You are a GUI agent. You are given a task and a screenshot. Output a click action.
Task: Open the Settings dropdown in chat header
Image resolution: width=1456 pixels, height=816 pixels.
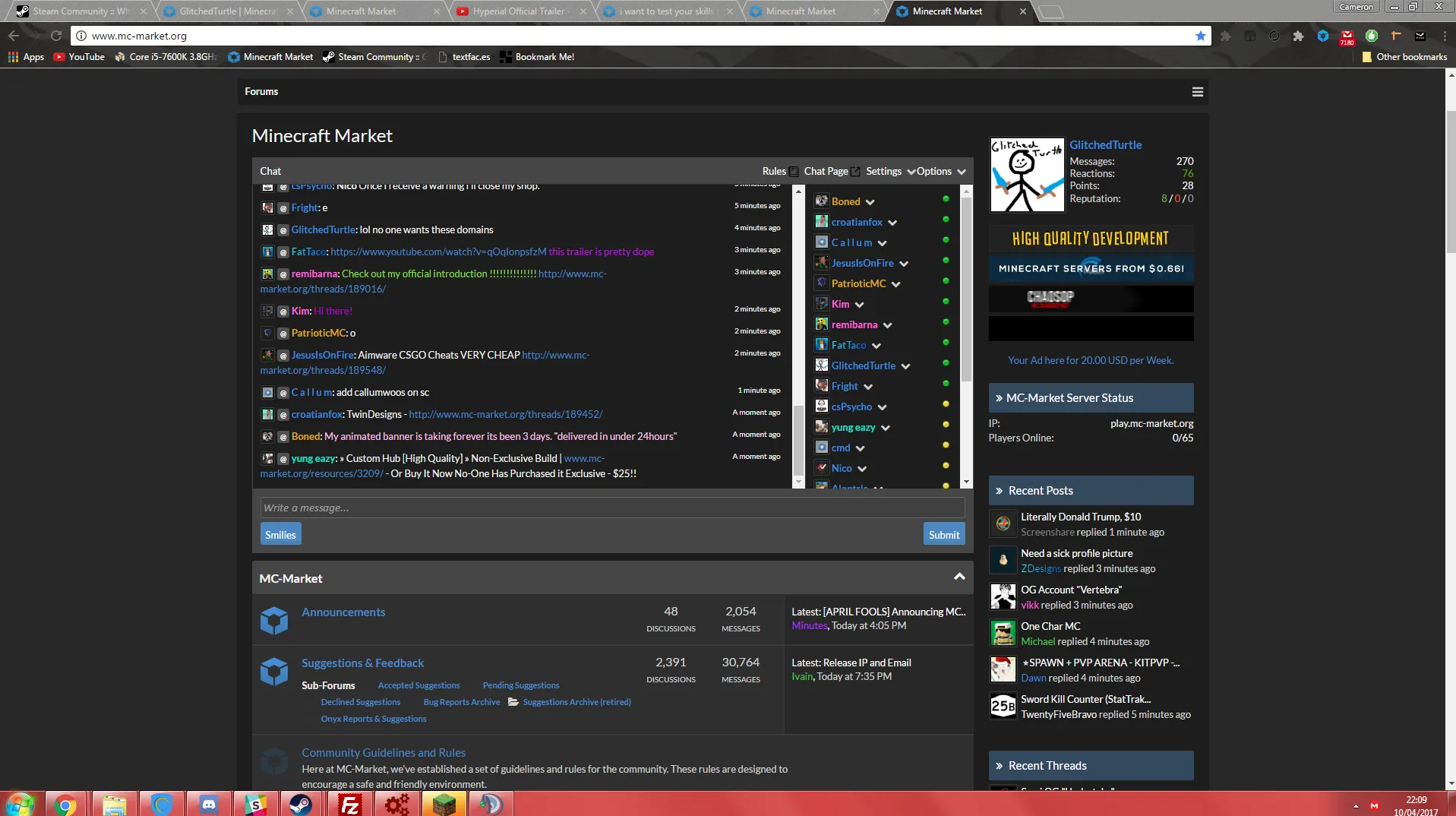889,172
